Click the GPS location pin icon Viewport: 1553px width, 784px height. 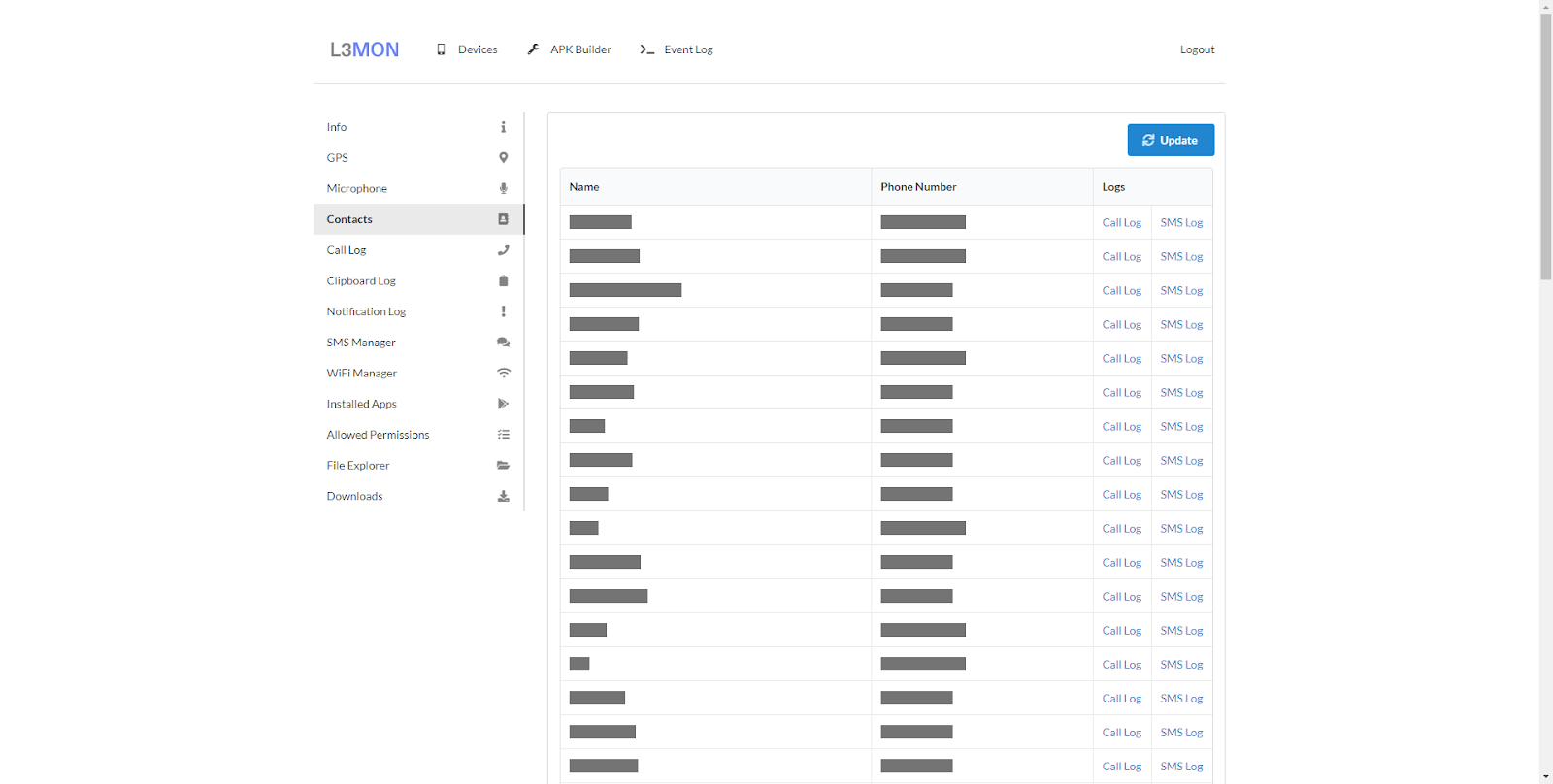pos(503,158)
